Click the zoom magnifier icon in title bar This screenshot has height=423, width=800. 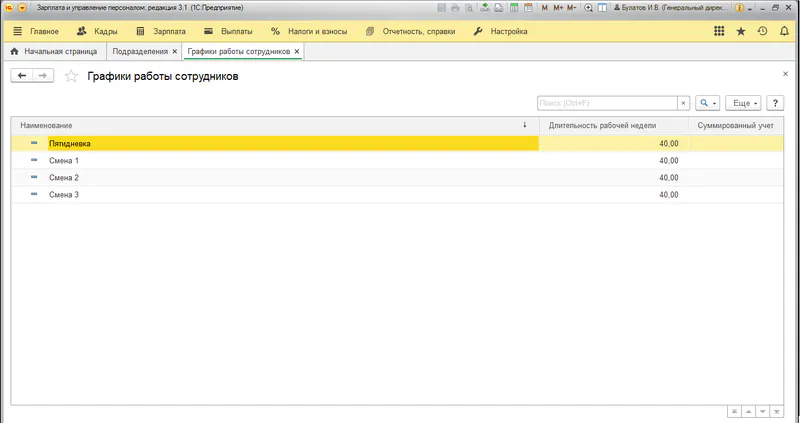pos(590,7)
